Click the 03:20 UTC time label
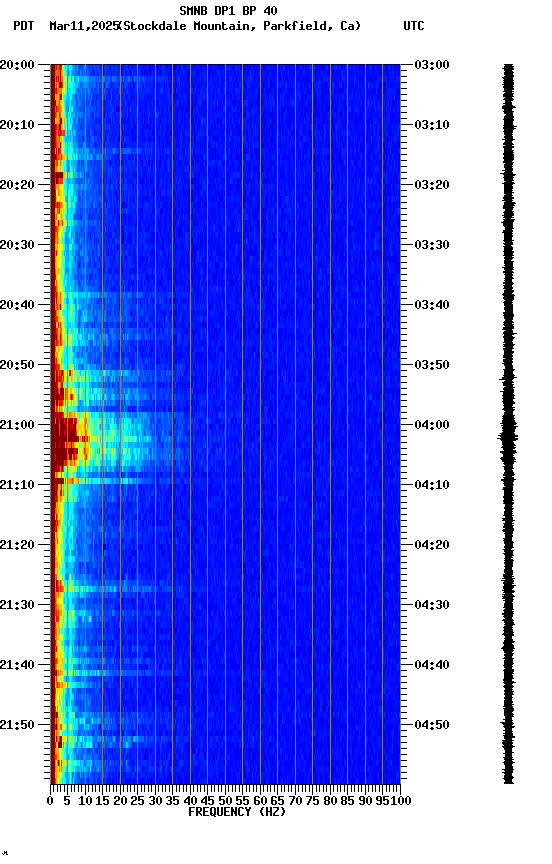Screen dimensions: 552x864 pos(432,185)
